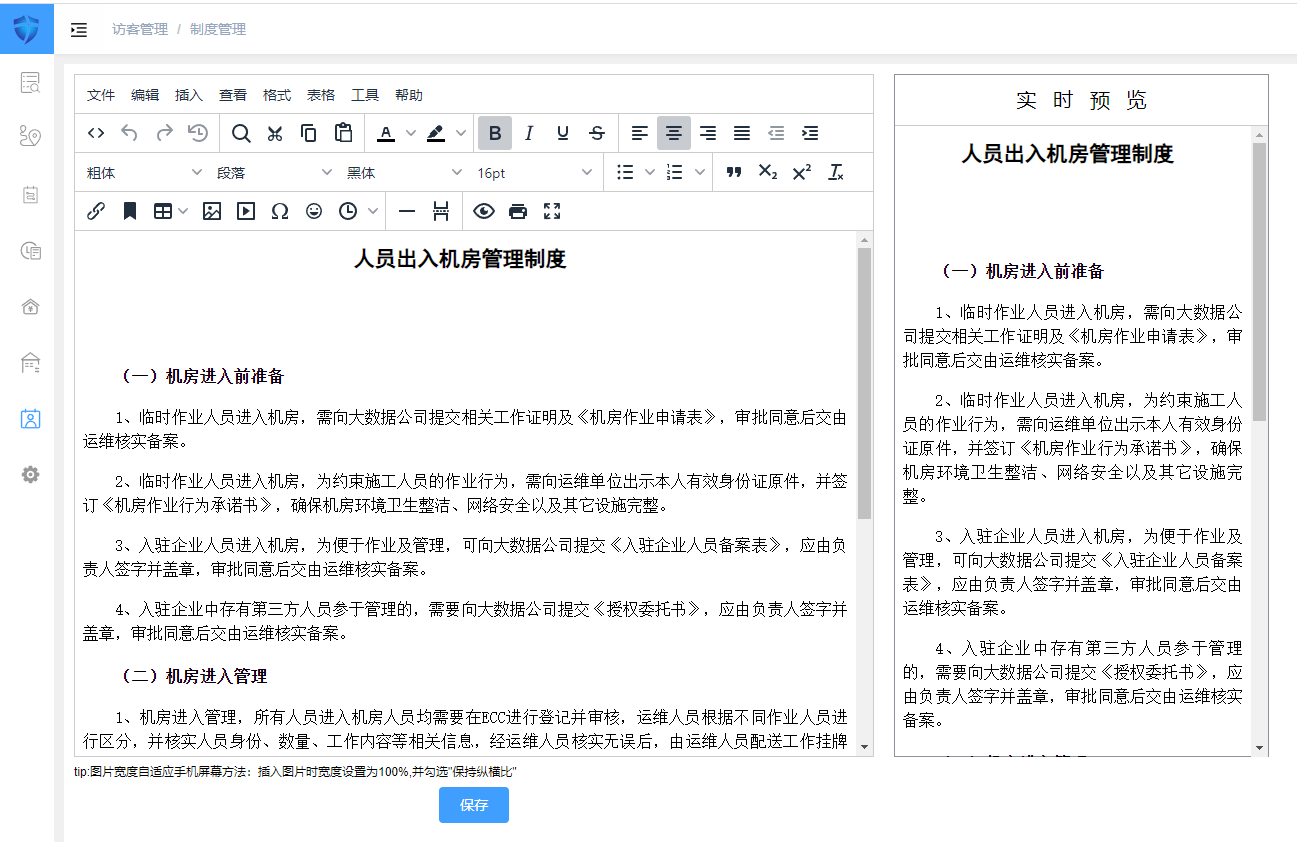
Task: Go to 访客管理 breadcrumb
Action: pyautogui.click(x=140, y=29)
